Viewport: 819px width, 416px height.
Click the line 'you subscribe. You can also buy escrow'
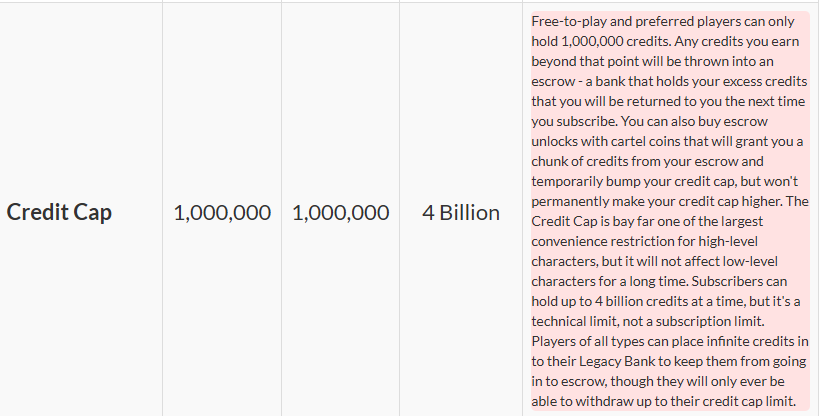pos(649,121)
